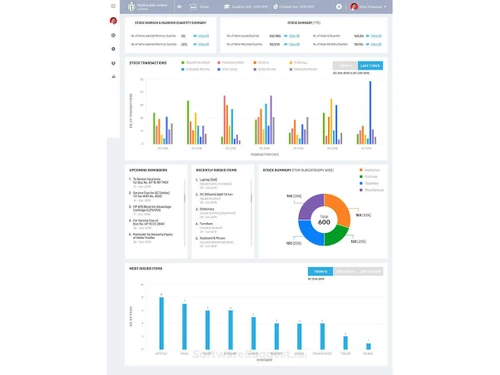Viewport: 500px width, 375px height.
Task: Select Laptop [Dell] in Recently Issued Items
Action: 208,180
